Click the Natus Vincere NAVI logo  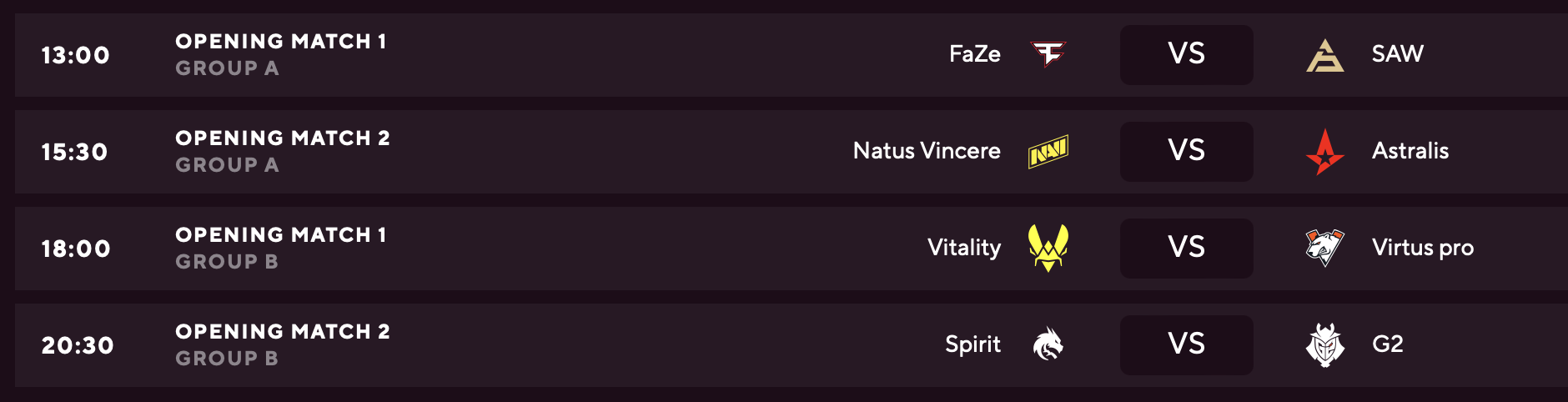pyautogui.click(x=1048, y=152)
